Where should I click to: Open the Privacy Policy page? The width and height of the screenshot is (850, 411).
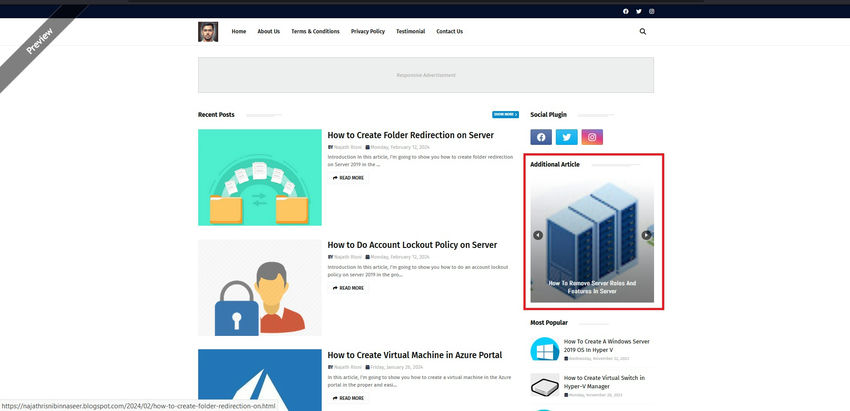[368, 31]
